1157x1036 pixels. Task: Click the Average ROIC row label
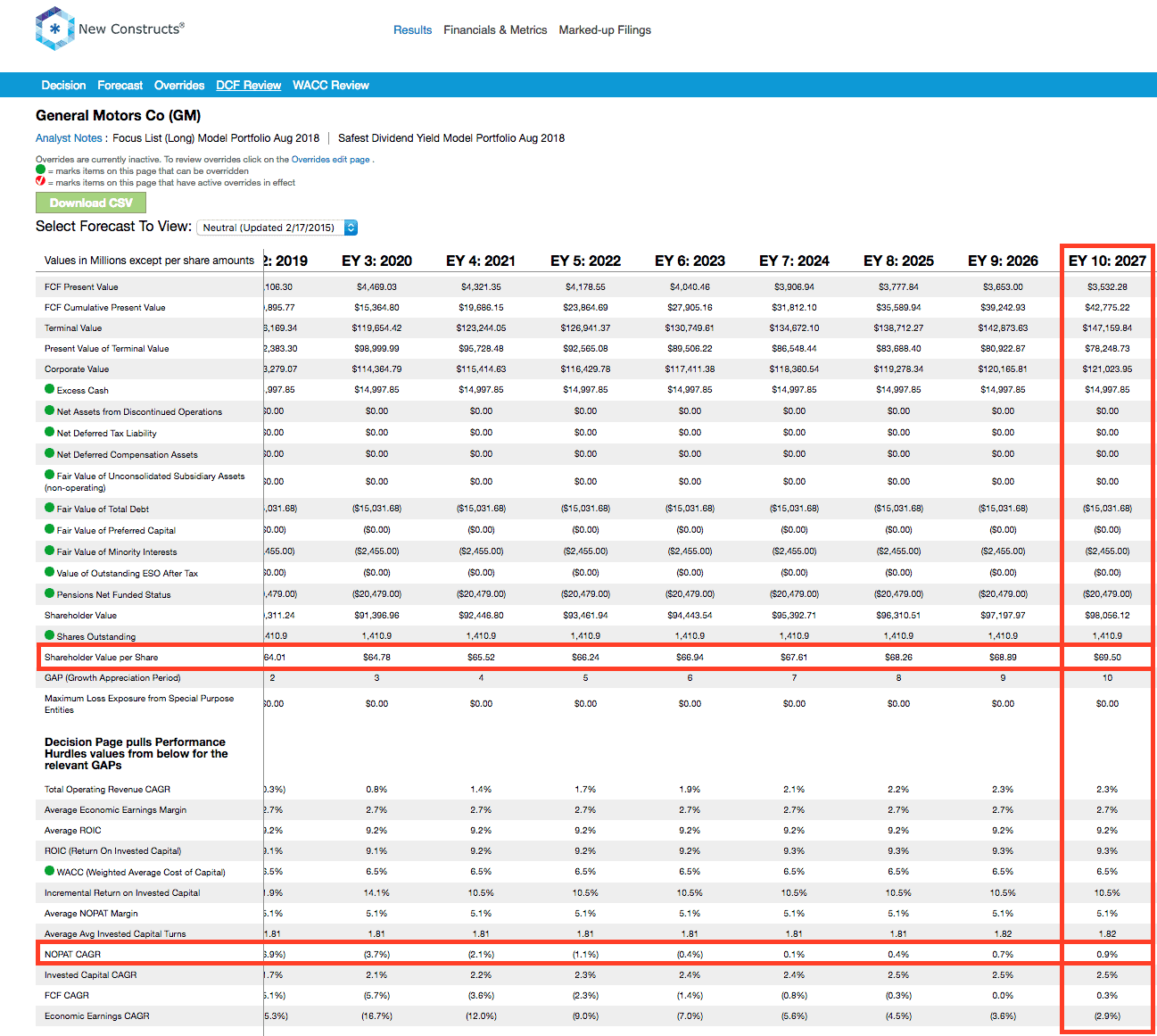pos(73,831)
